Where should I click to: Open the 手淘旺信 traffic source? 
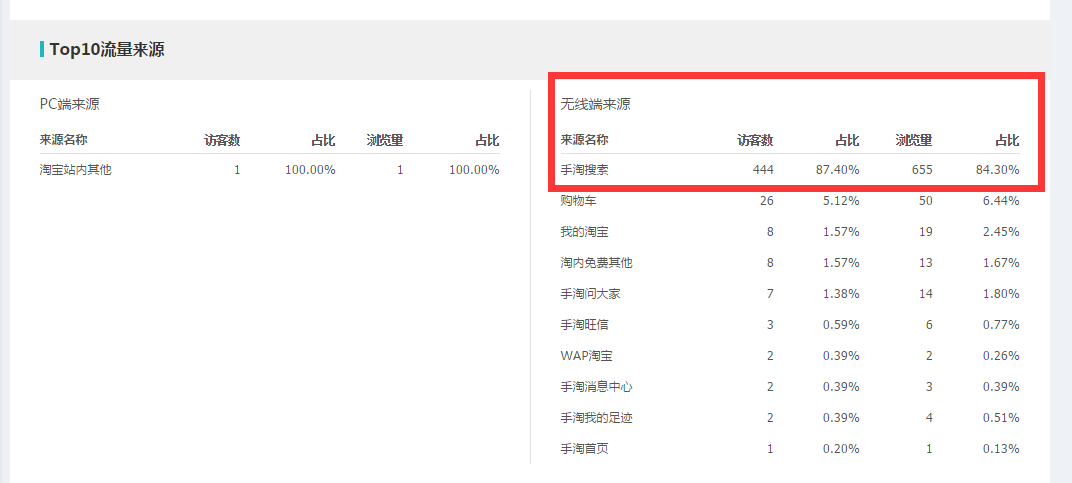[x=584, y=325]
